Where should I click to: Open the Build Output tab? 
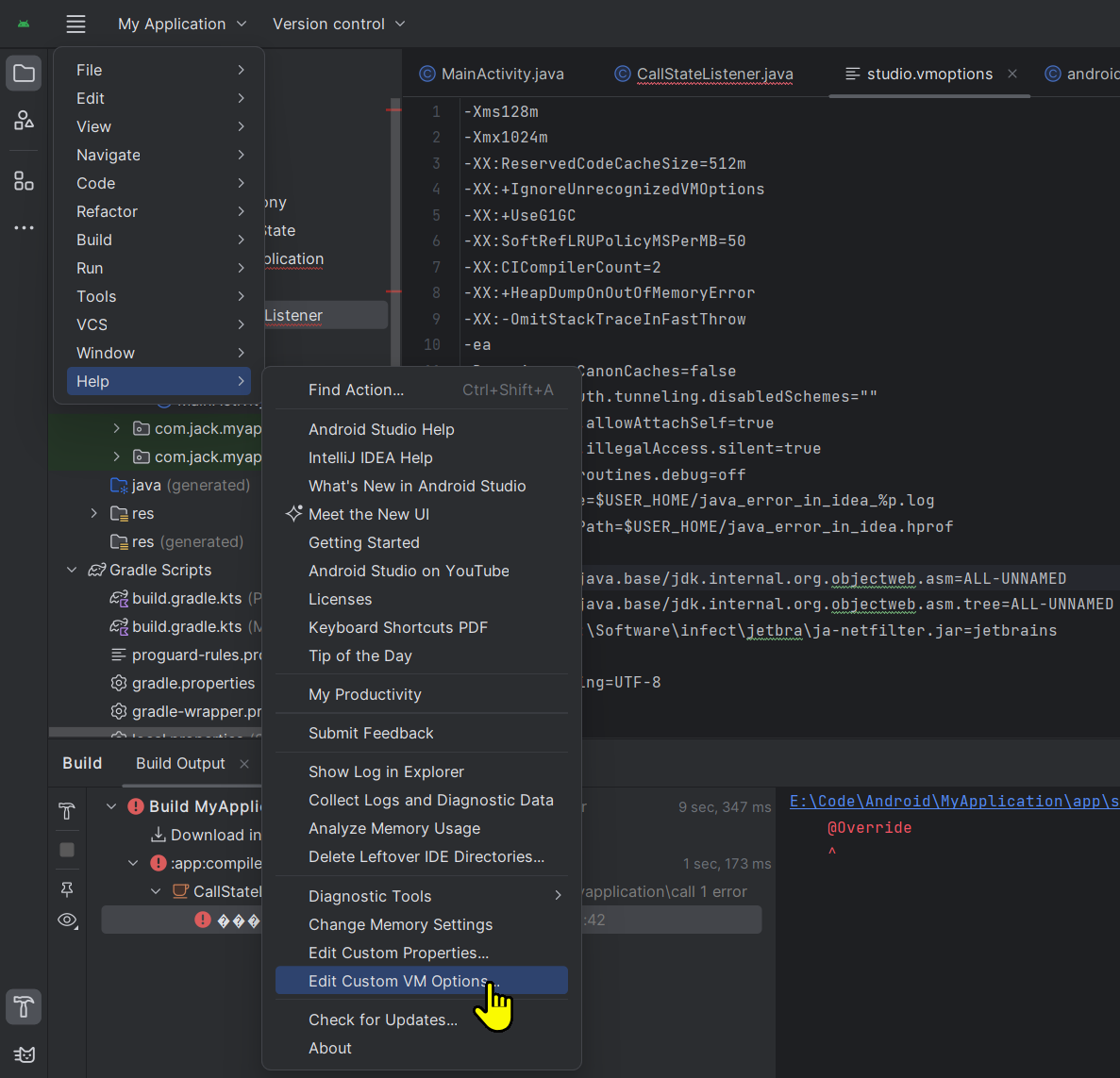[x=181, y=763]
